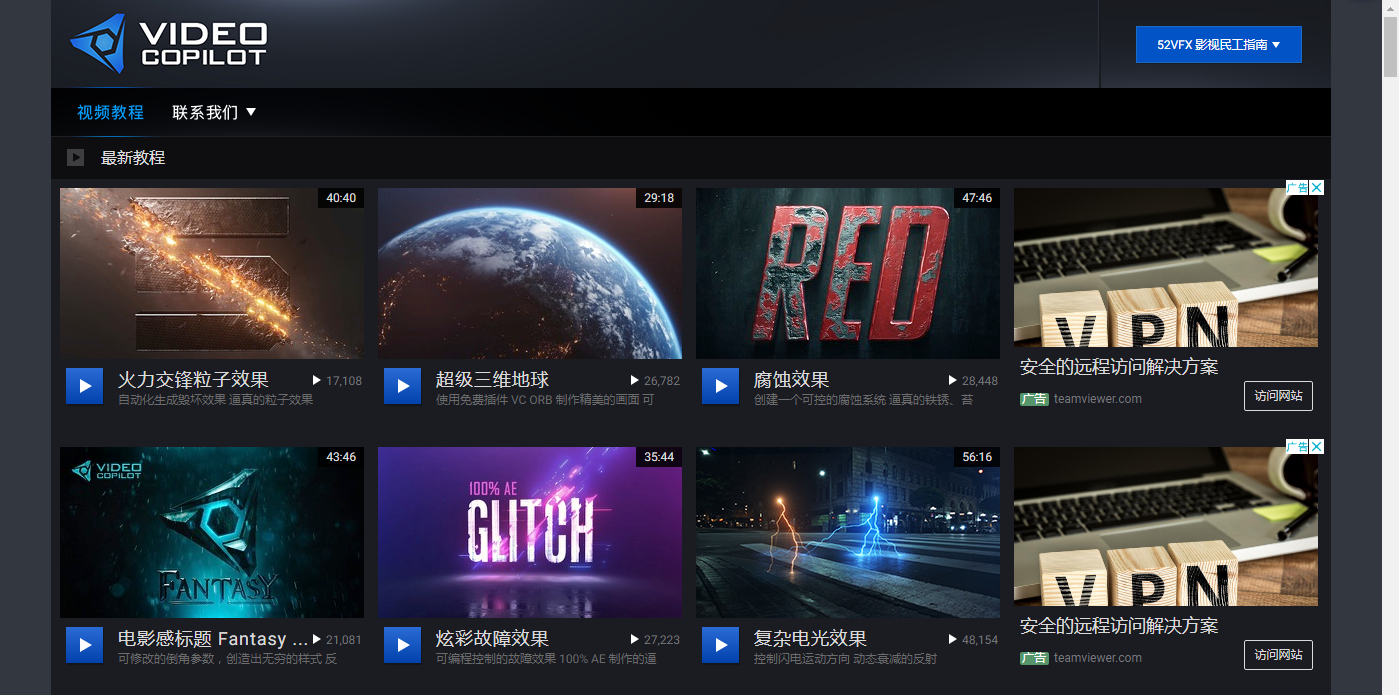This screenshot has height=695, width=1399.
Task: Play the 炫彩故障效果 tutorial with blue play button
Action: click(403, 645)
